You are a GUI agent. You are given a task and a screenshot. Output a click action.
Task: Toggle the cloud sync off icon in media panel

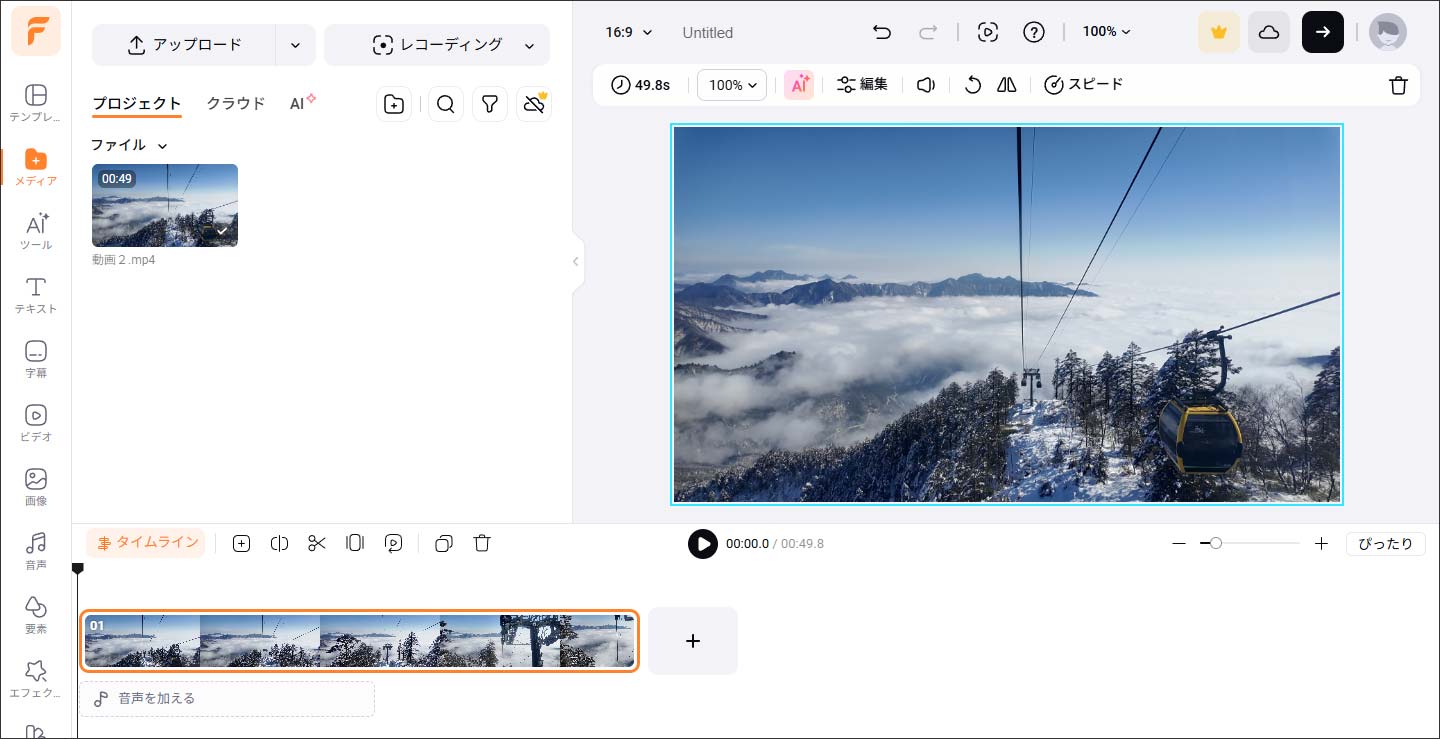pos(534,104)
